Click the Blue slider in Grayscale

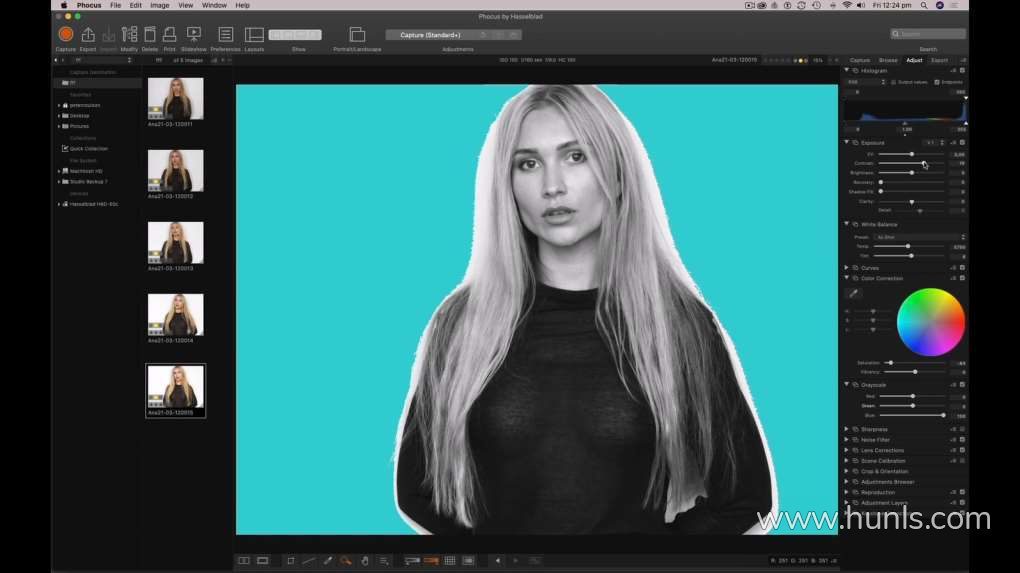click(911, 415)
